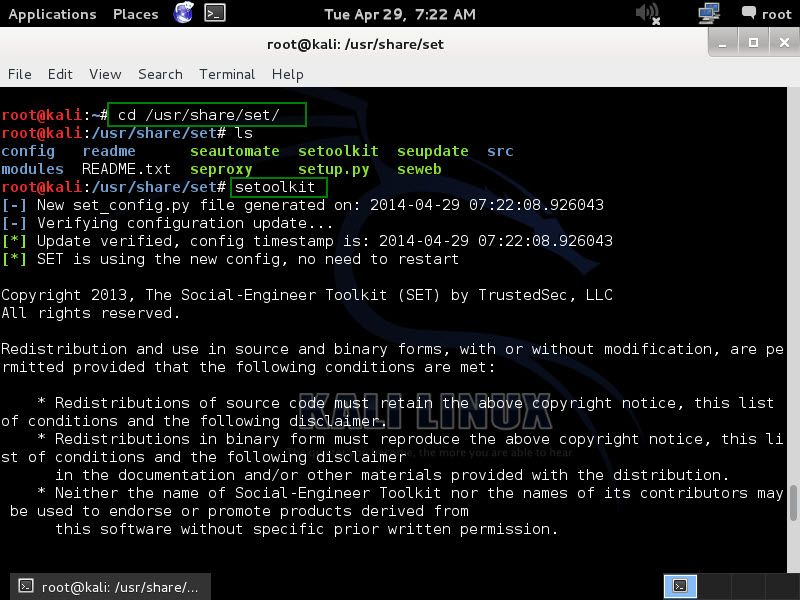
Task: Click the config directory name
Action: click(x=28, y=152)
